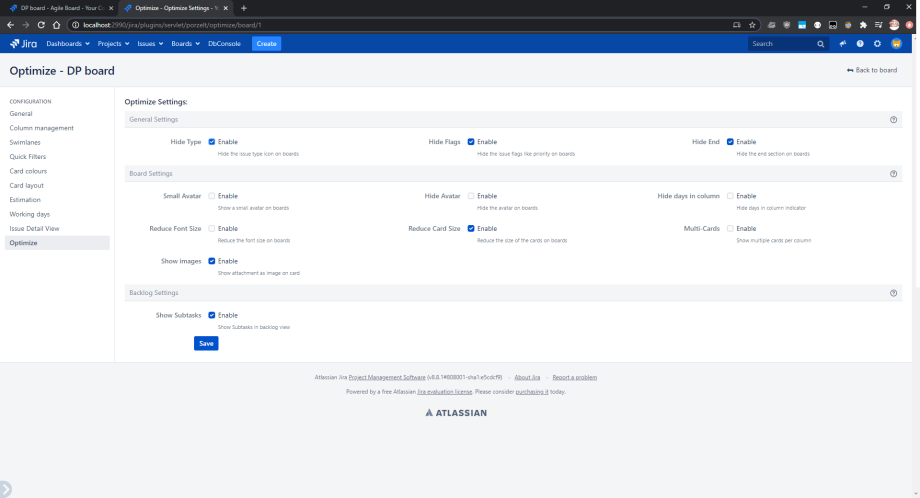
Task: Open Estimation configuration
Action: (x=25, y=200)
